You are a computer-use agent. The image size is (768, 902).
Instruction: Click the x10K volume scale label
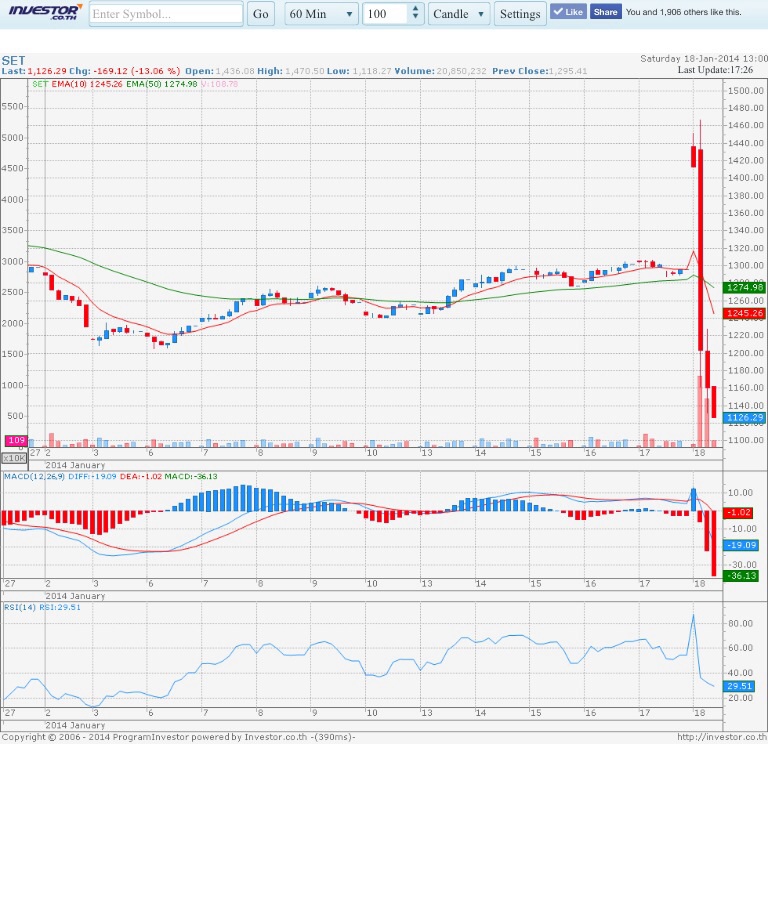click(x=14, y=458)
